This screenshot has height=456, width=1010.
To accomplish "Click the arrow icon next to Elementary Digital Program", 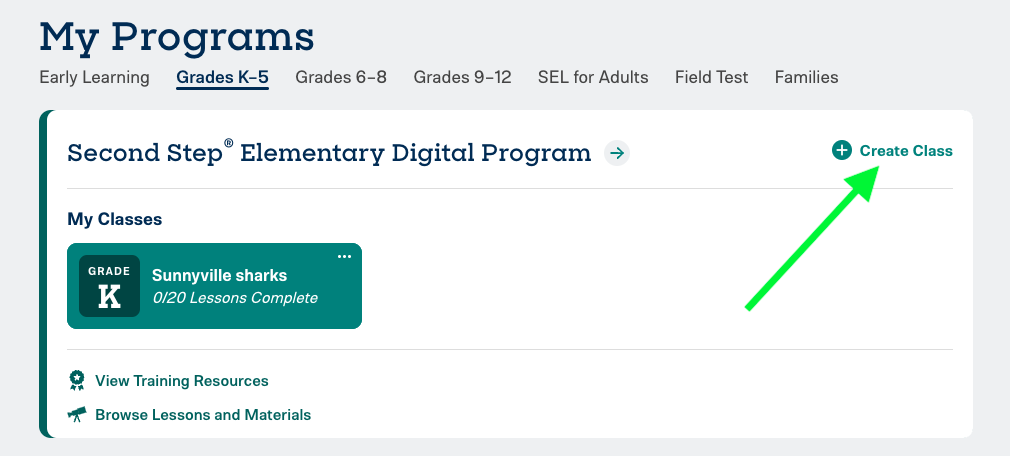I will click(x=617, y=153).
